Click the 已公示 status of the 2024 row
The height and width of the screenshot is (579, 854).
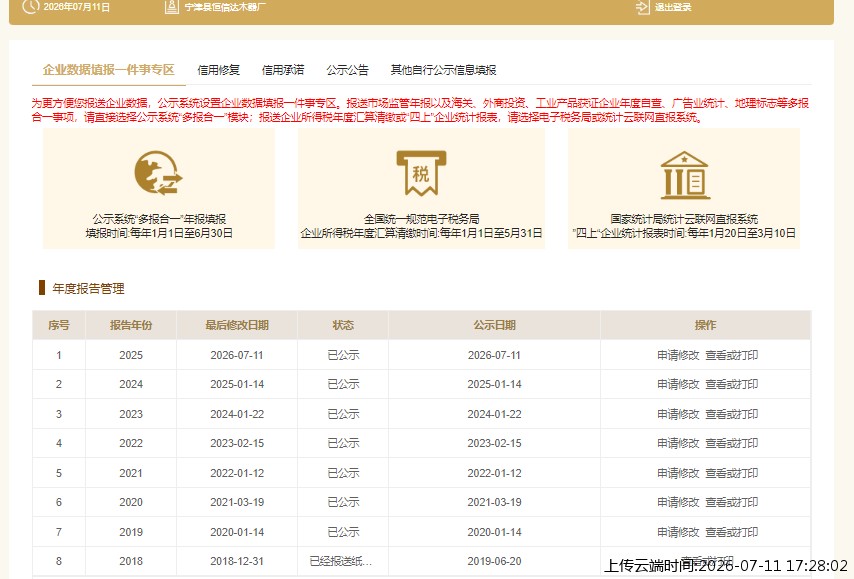point(343,384)
